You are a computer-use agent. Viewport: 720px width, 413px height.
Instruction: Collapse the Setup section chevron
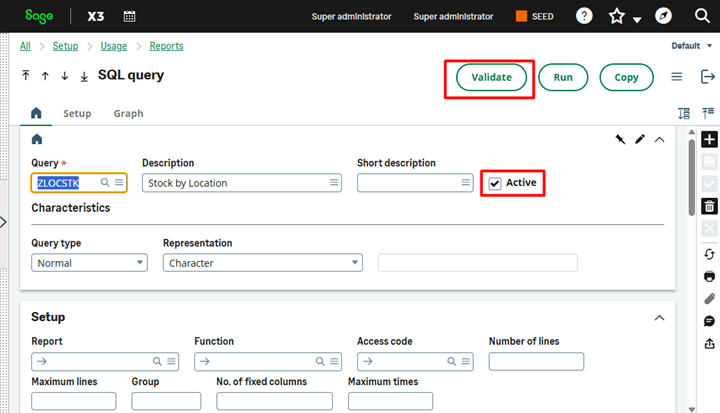[659, 317]
